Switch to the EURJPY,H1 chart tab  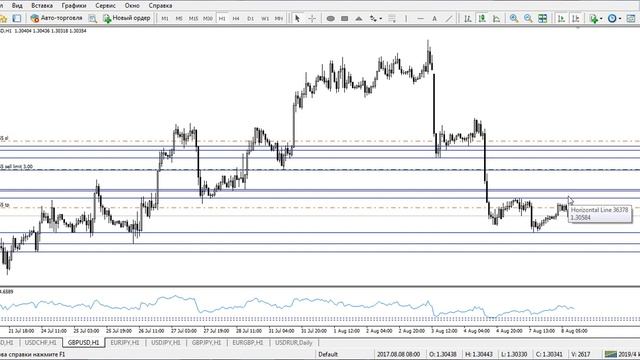coord(125,343)
